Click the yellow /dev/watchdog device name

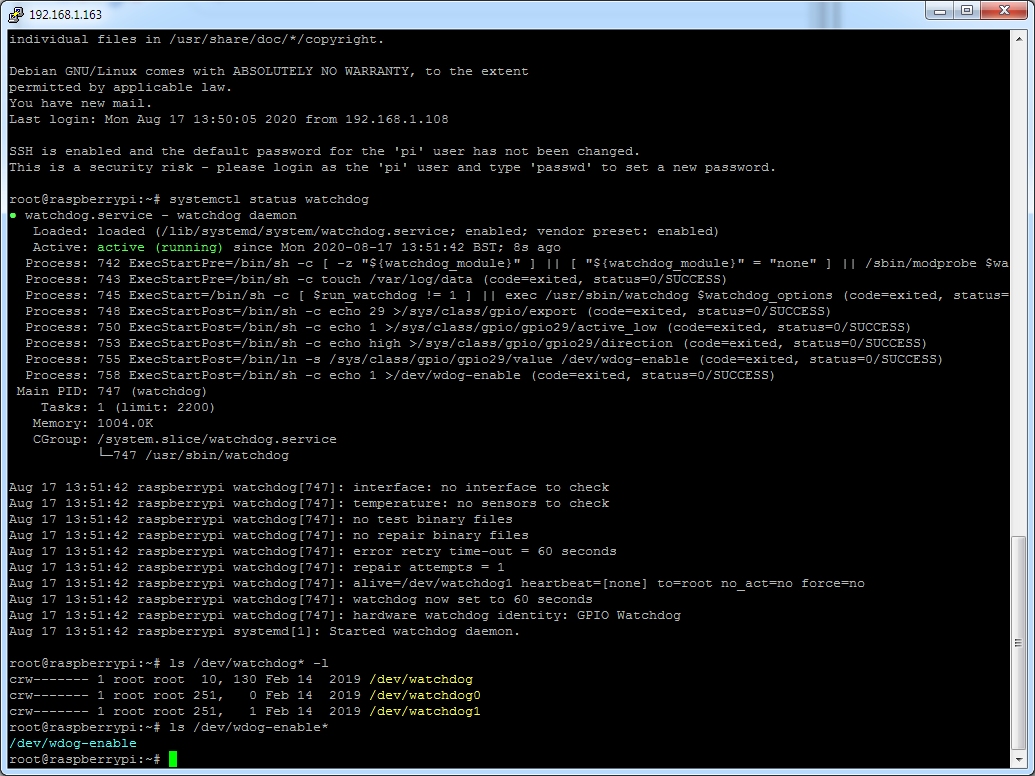[420, 680]
